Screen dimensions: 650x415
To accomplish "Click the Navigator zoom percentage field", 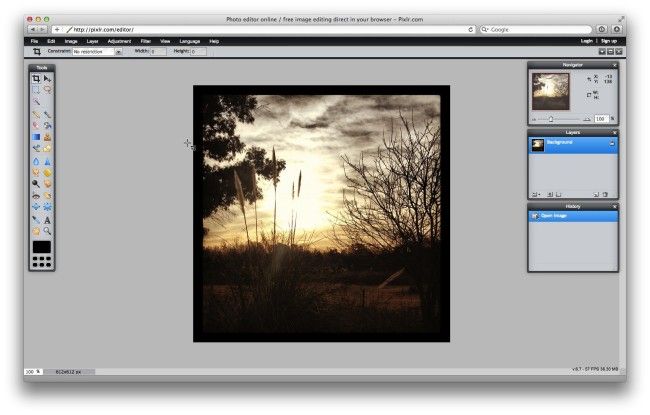I will point(601,119).
